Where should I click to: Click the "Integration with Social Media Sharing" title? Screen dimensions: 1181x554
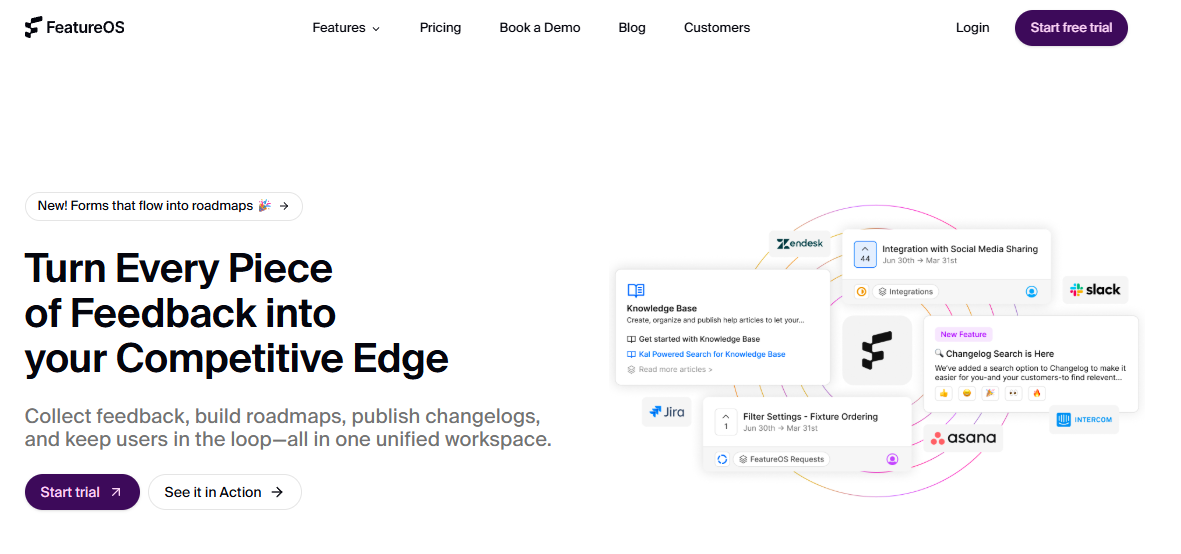[960, 249]
